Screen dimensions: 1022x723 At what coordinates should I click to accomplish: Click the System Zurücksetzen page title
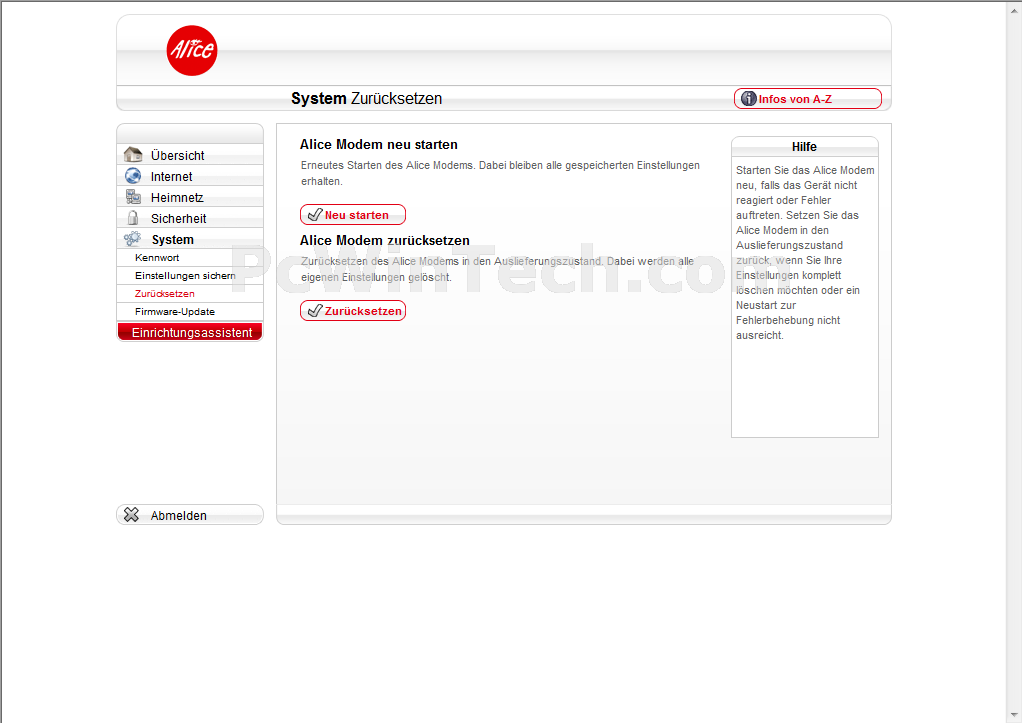[366, 98]
